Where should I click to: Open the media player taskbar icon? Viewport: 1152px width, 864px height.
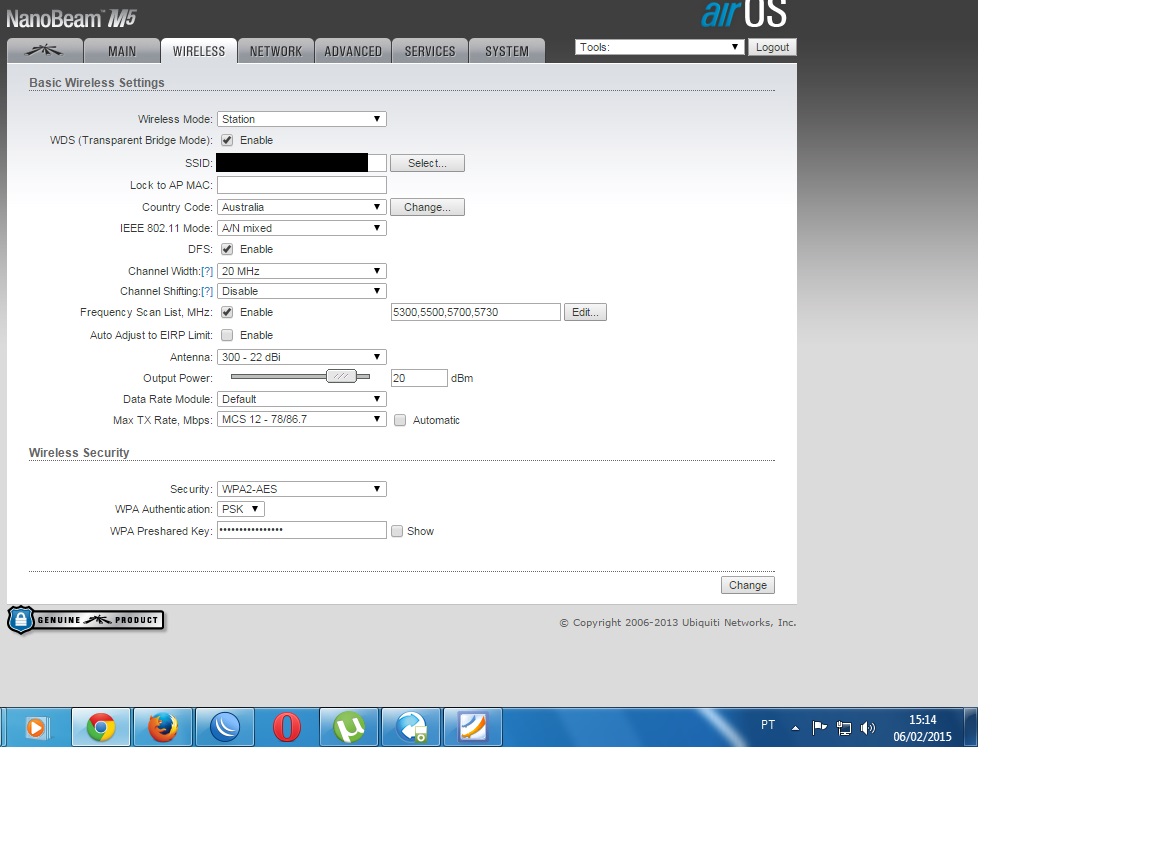37,727
